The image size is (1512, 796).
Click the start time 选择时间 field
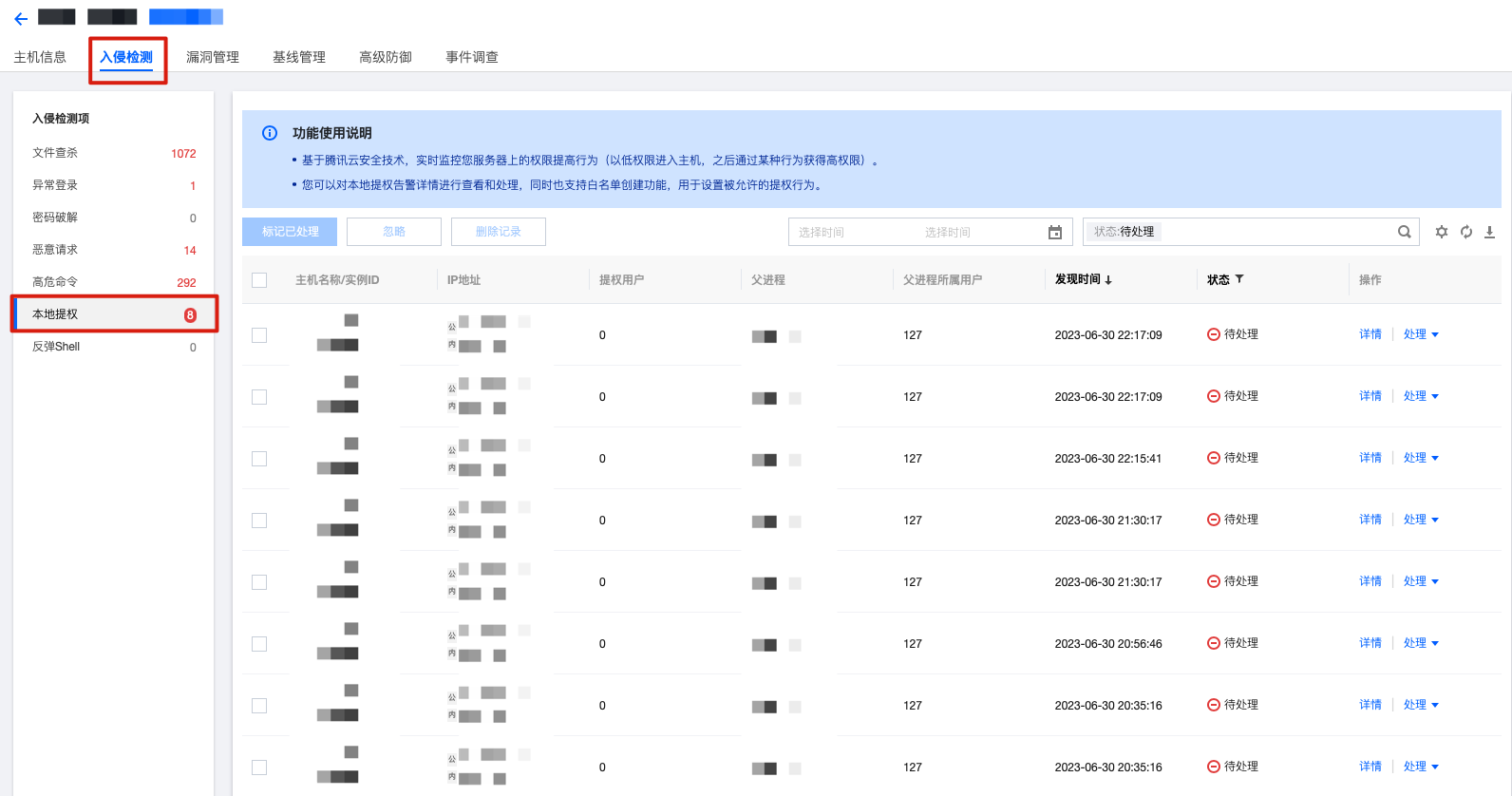[x=822, y=233]
